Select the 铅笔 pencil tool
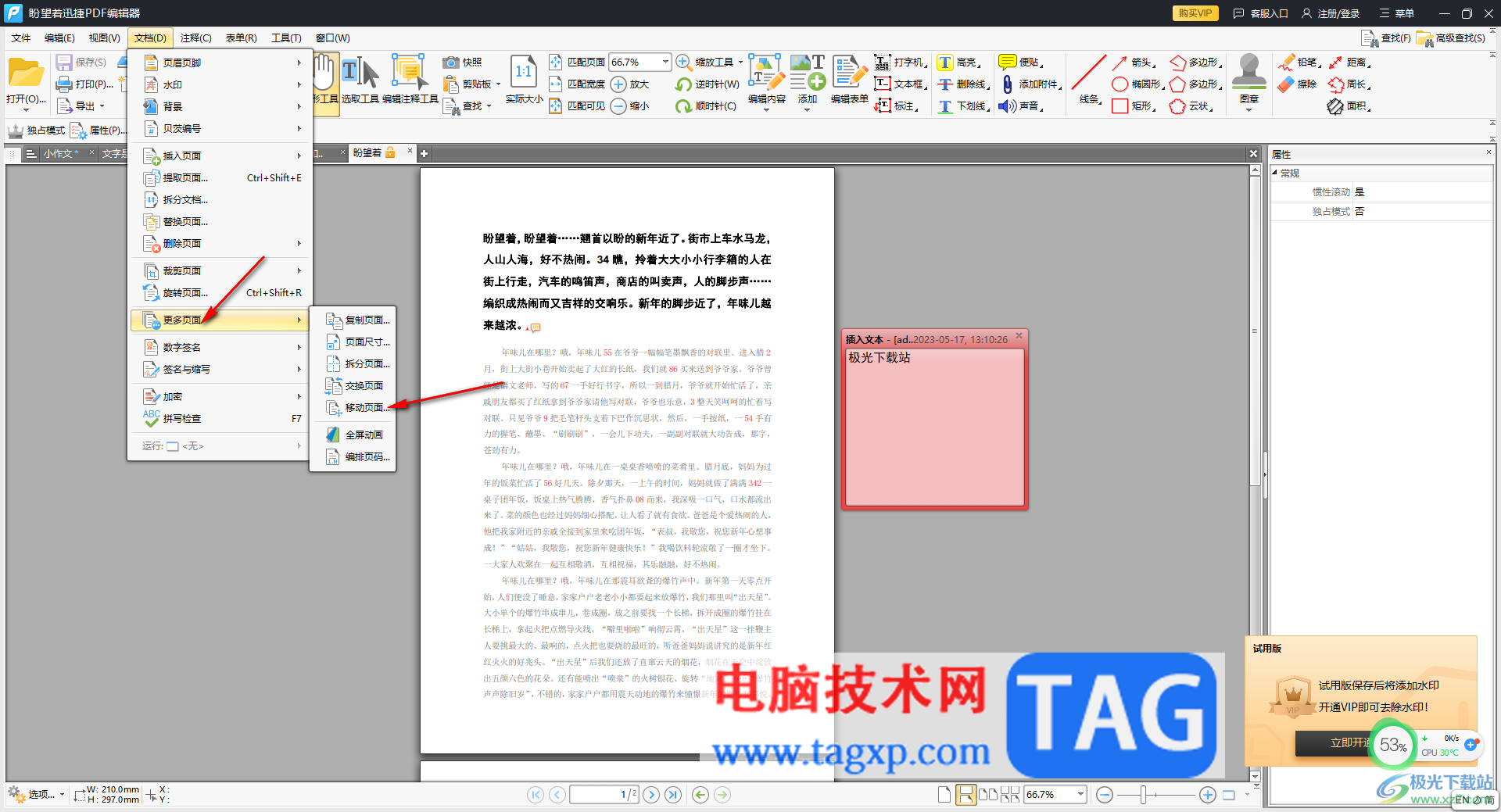The width and height of the screenshot is (1501, 812). [1299, 63]
